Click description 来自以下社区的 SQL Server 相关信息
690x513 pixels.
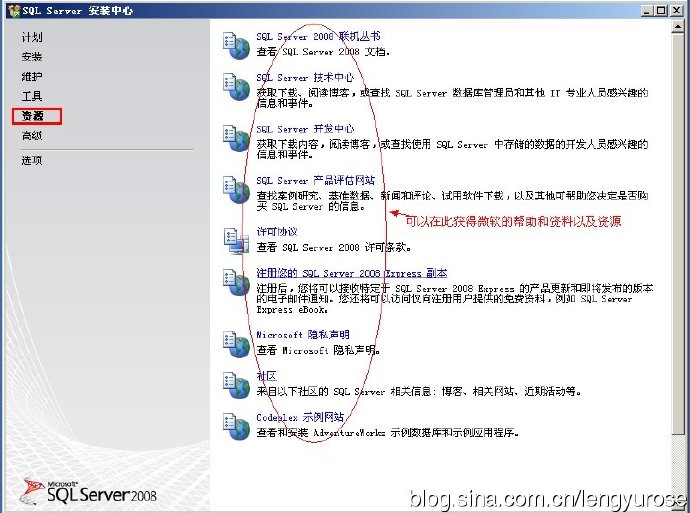[418, 391]
